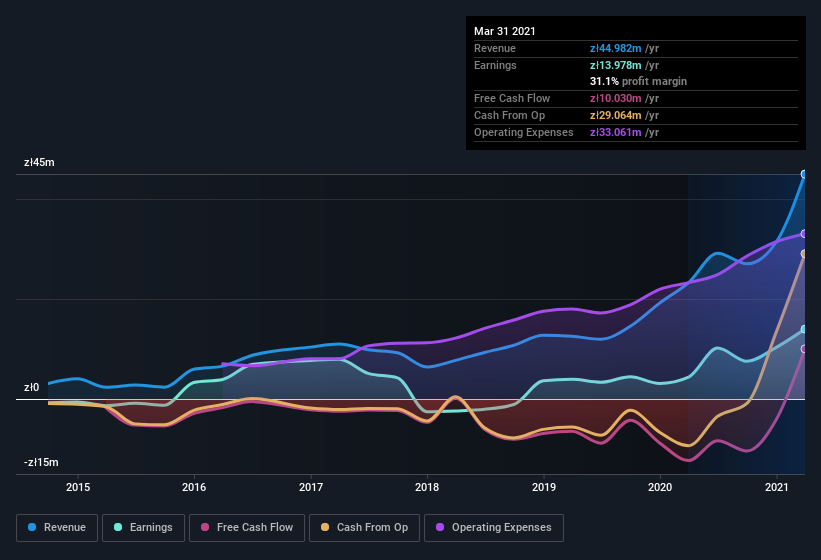Click the 2018 label on time axis
821x560 pixels.
click(x=427, y=487)
